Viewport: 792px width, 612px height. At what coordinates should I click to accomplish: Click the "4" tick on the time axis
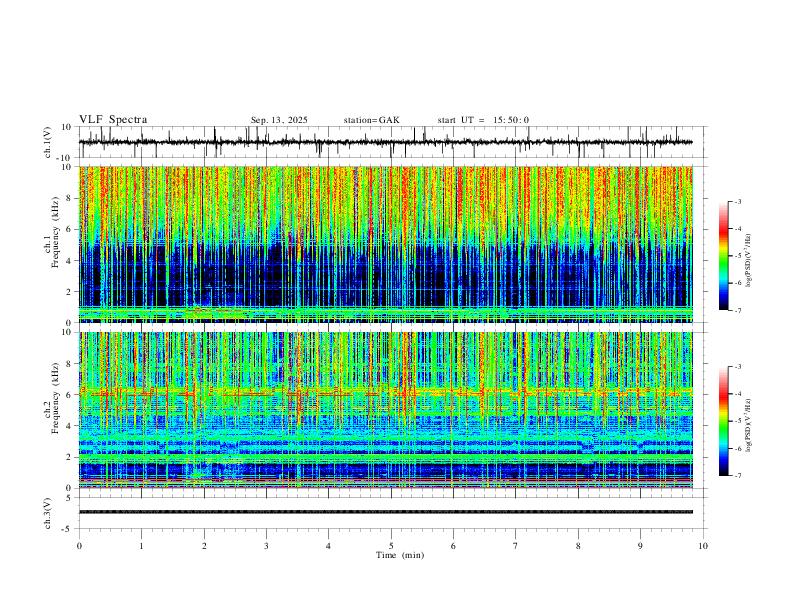(x=328, y=546)
